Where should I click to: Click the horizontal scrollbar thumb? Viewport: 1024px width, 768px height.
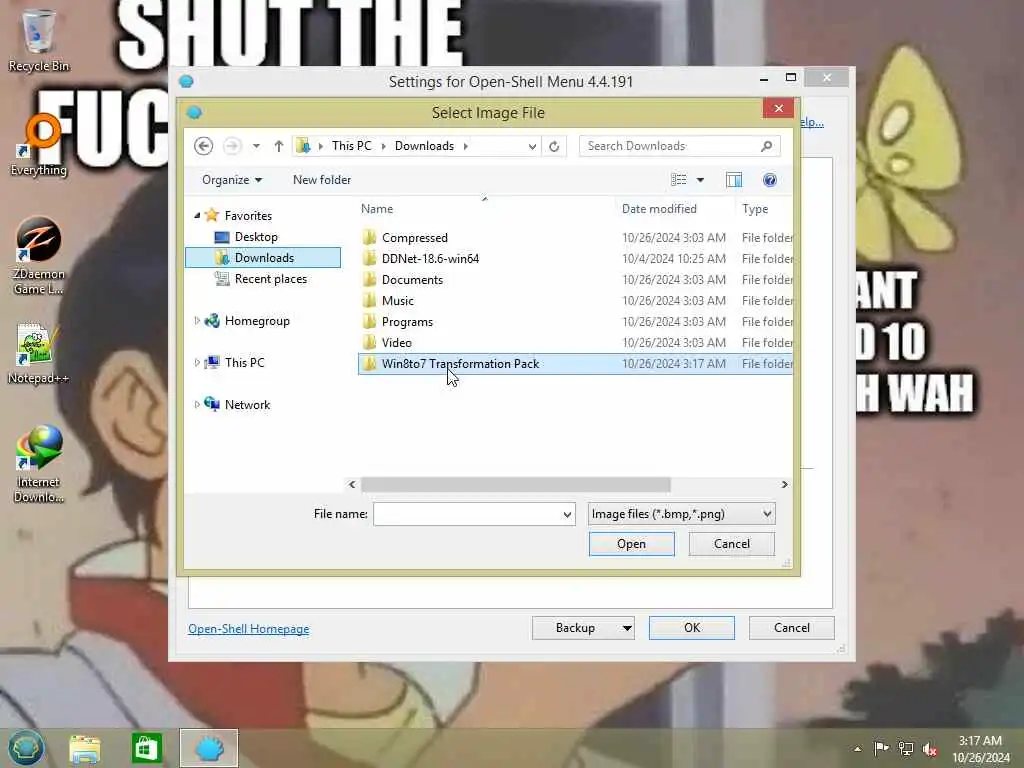(516, 485)
